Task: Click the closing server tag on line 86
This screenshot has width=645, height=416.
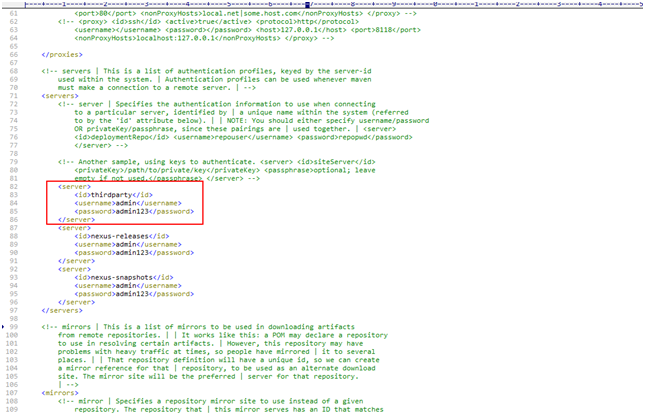Action: click(77, 219)
